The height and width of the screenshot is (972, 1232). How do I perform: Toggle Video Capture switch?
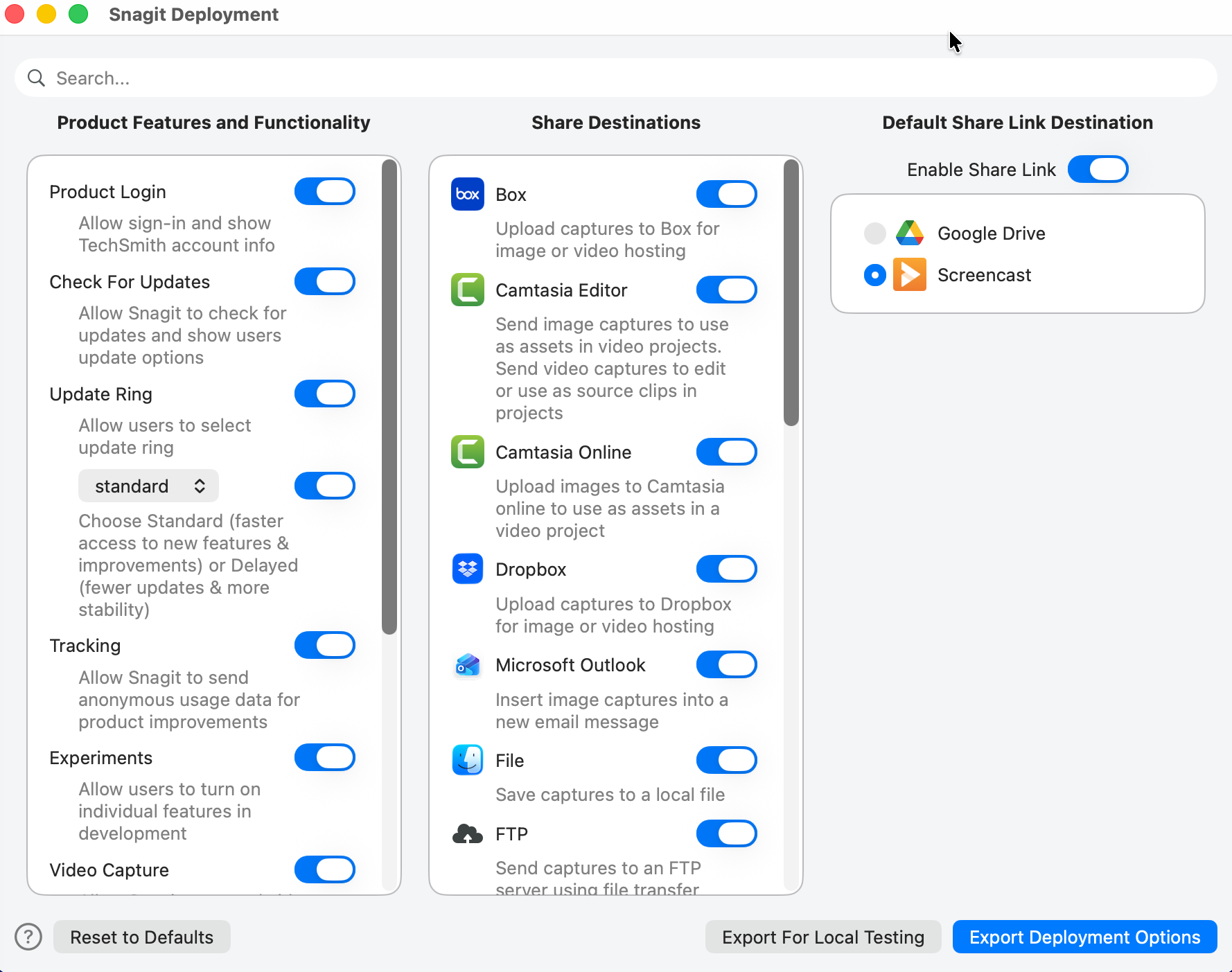tap(325, 869)
